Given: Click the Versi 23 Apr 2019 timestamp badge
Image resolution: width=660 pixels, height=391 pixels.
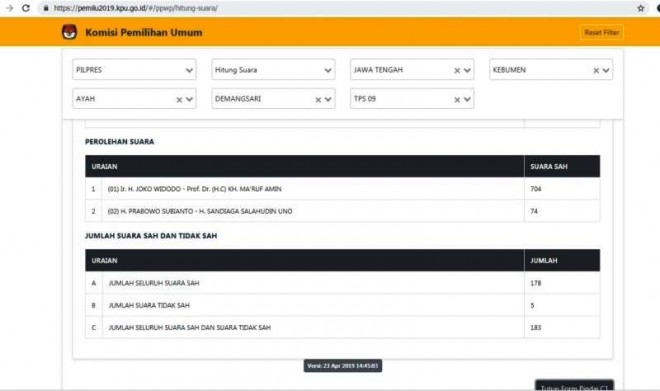Looking at the screenshot, I should (x=343, y=366).
